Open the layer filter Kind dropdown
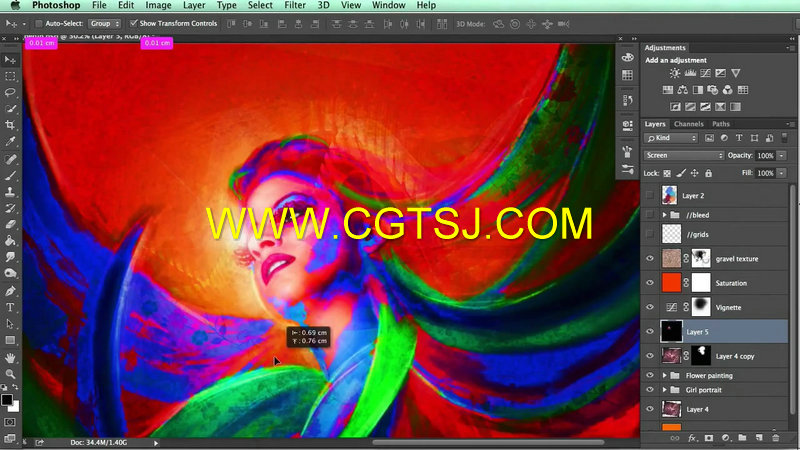The height and width of the screenshot is (450, 800). coord(670,138)
